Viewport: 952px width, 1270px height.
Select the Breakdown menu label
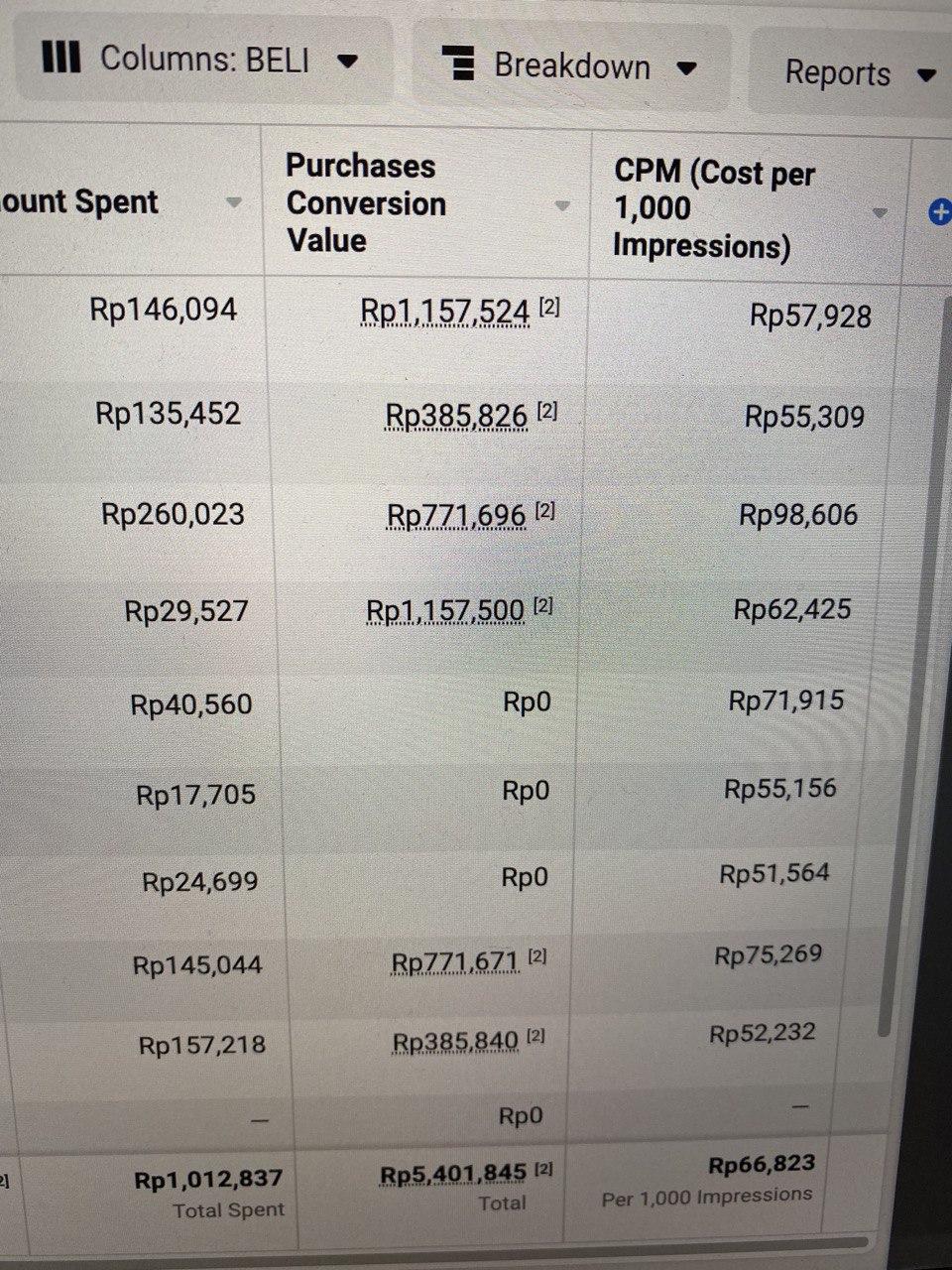pyautogui.click(x=572, y=66)
